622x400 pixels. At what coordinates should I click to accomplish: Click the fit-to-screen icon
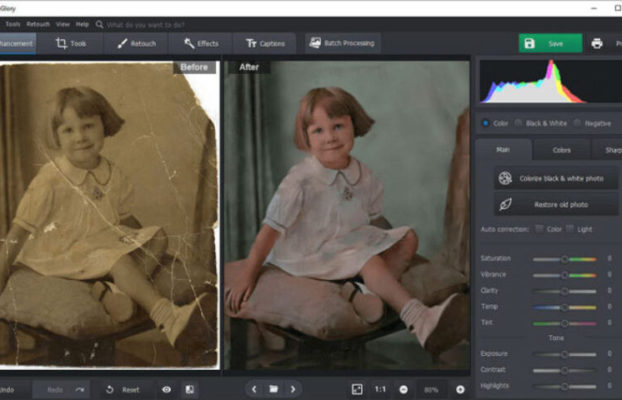pos(357,389)
